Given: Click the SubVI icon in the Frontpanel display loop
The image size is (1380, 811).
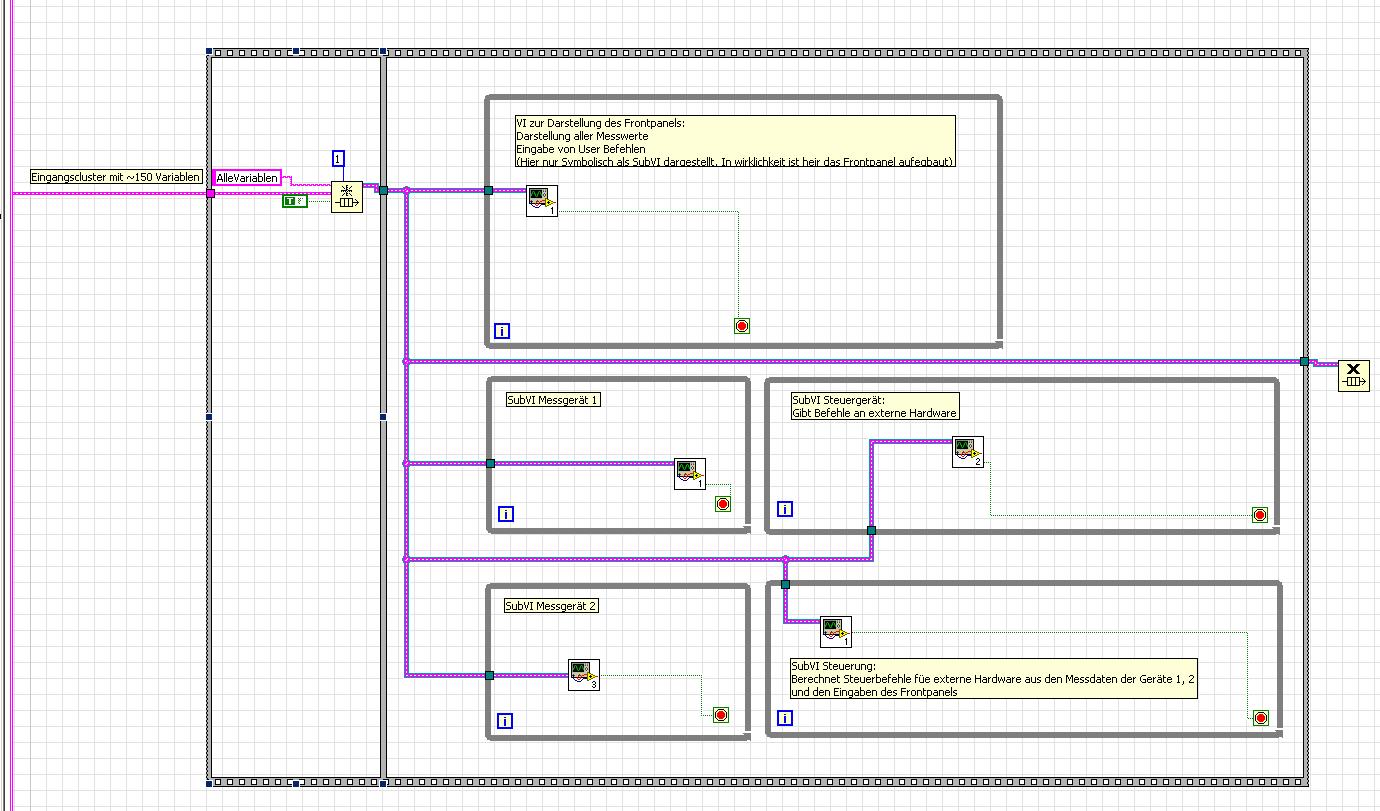Looking at the screenshot, I should [x=541, y=201].
